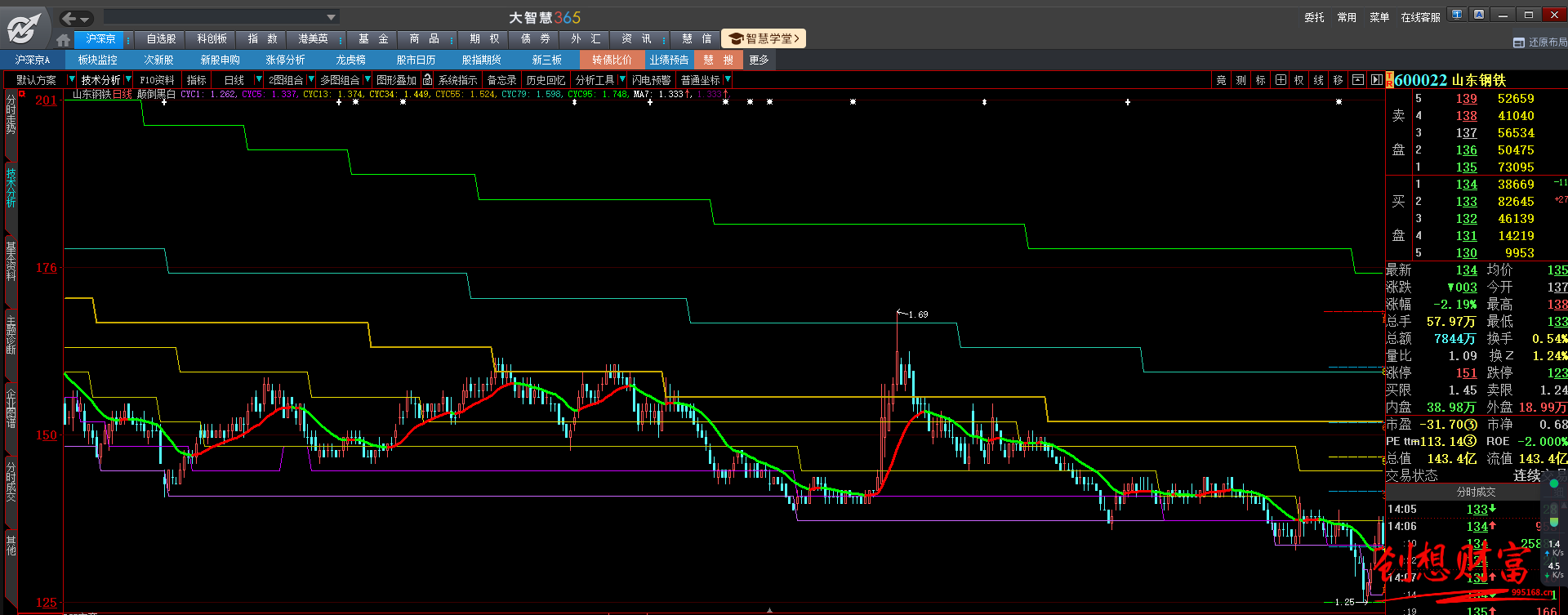
Task: Select the 涨停分析 sub-tab
Action: click(x=285, y=60)
